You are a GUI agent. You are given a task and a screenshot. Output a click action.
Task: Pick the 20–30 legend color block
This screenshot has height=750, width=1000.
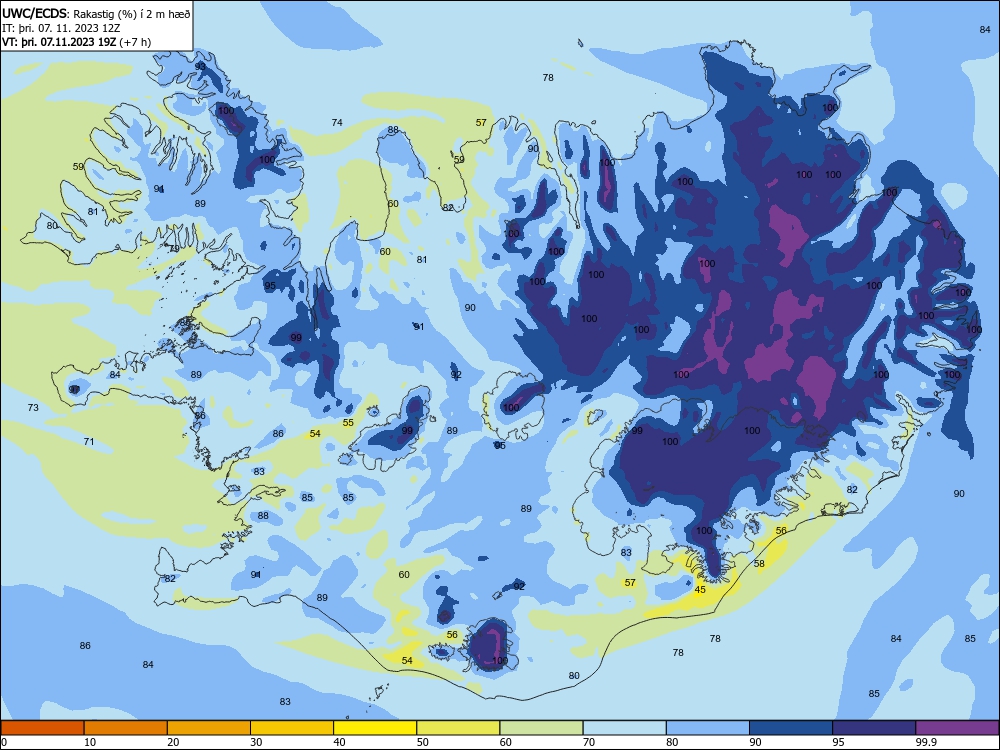click(x=209, y=728)
